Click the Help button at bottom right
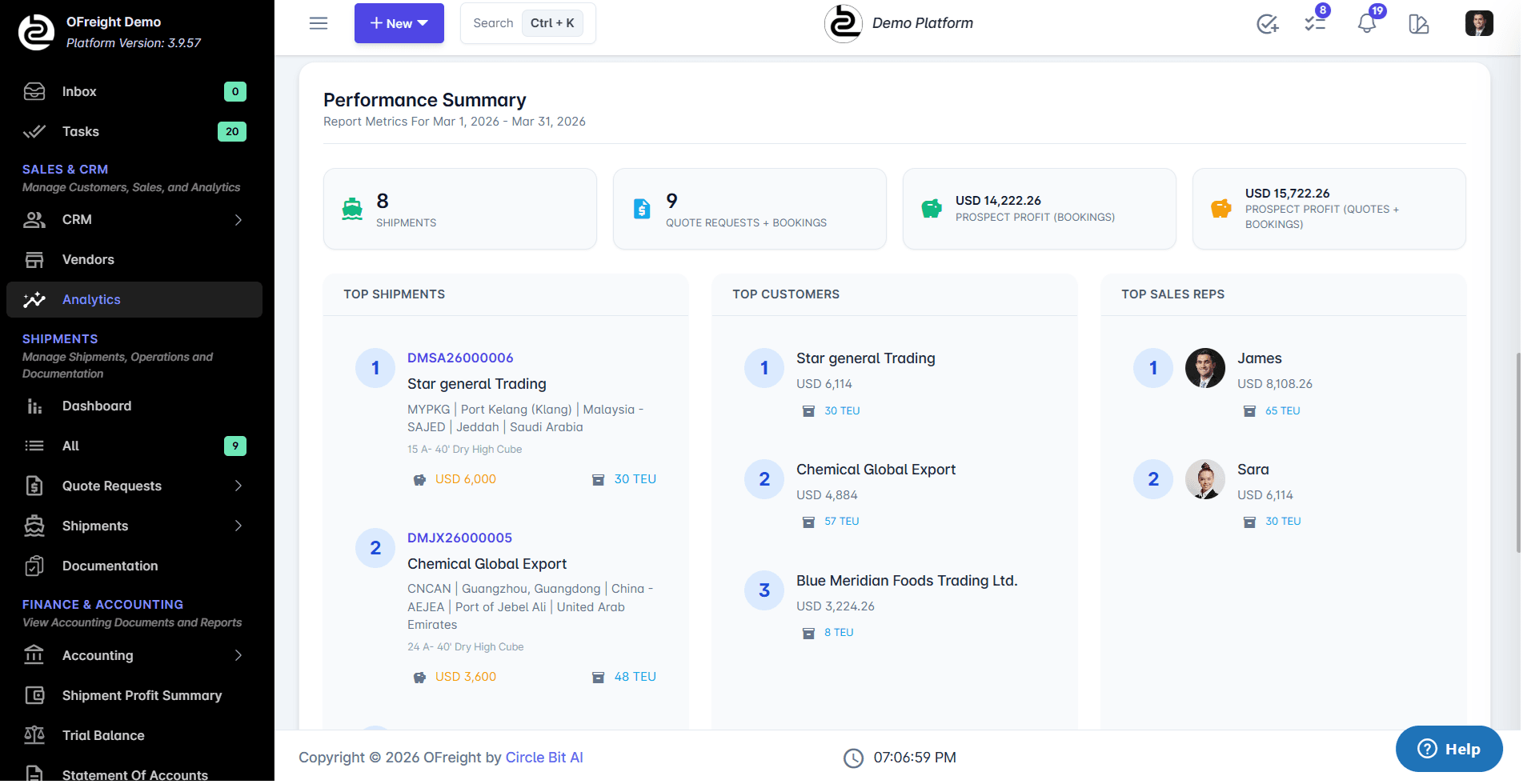1523x784 pixels. [x=1449, y=749]
